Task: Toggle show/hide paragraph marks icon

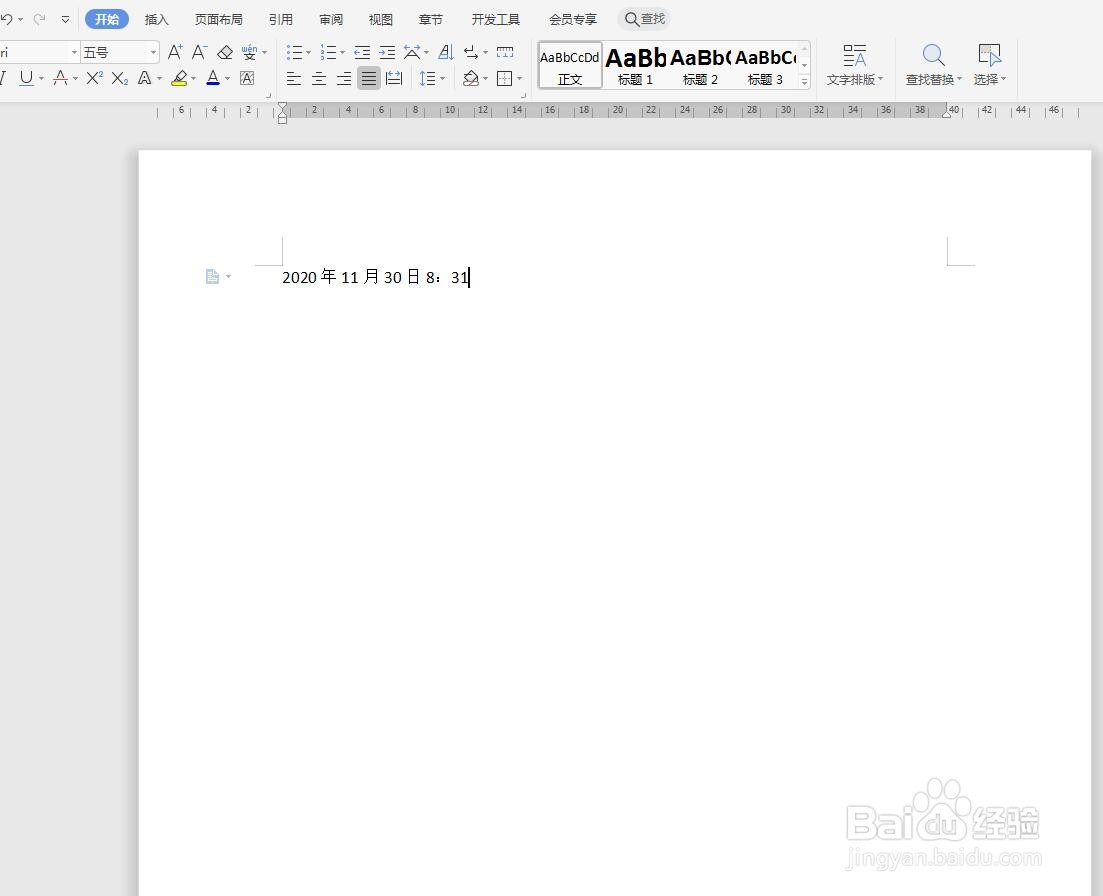Action: point(471,52)
